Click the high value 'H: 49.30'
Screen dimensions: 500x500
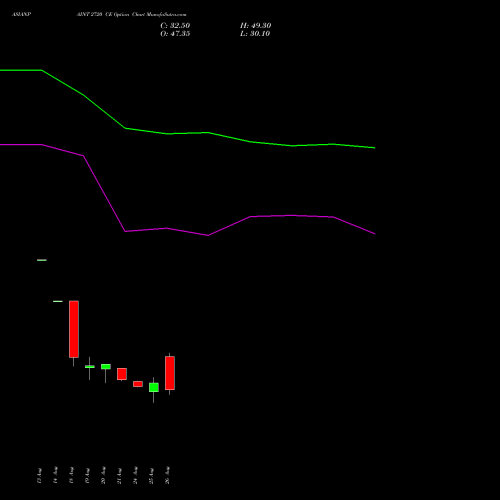coord(255,26)
